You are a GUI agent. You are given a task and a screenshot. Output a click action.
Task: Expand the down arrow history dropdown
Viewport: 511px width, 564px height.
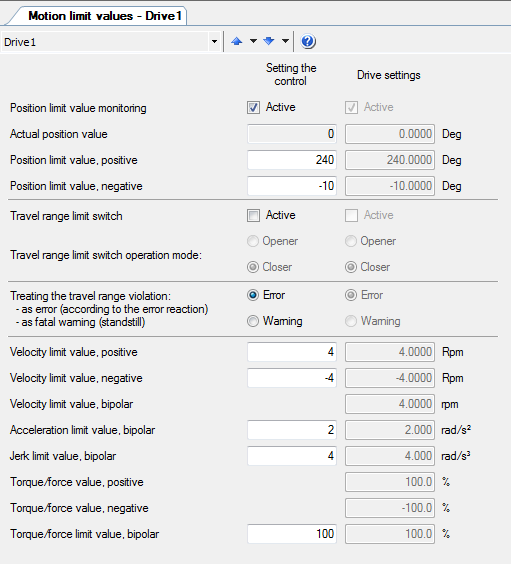[285, 41]
